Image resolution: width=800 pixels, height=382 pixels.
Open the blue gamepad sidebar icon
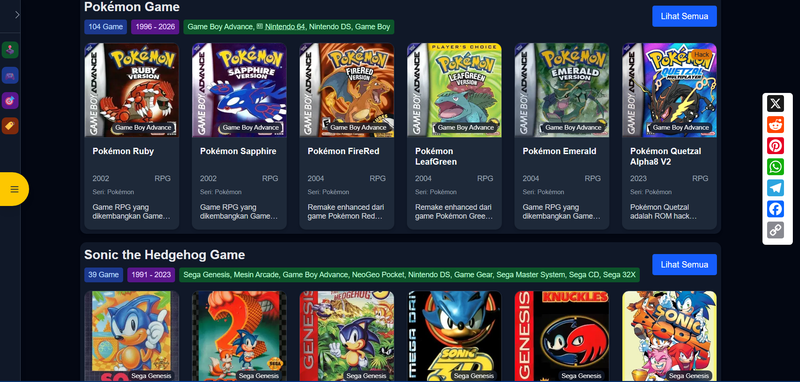10,75
